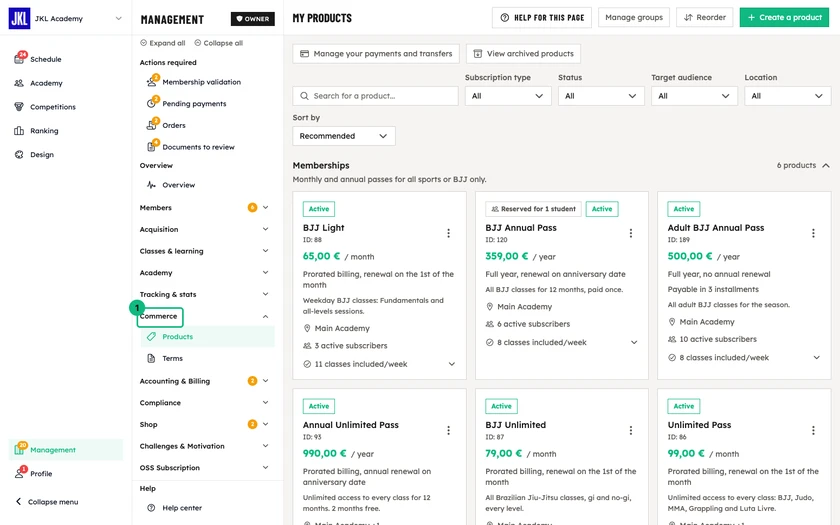Image resolution: width=840 pixels, height=525 pixels.
Task: Open the Sort by Recommended dropdown
Action: pos(344,136)
